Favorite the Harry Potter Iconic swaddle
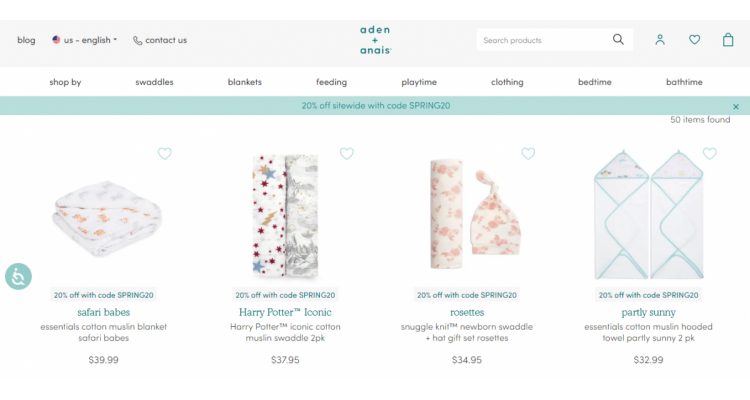 click(346, 154)
